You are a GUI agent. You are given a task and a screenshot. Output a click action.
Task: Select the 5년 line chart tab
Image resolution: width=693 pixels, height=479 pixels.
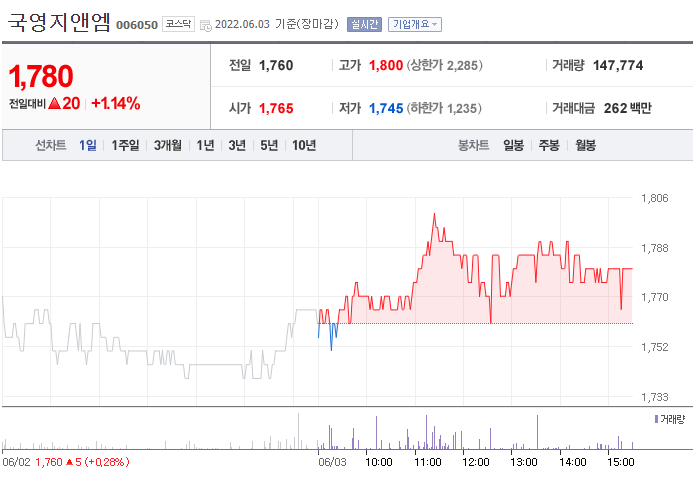point(269,145)
